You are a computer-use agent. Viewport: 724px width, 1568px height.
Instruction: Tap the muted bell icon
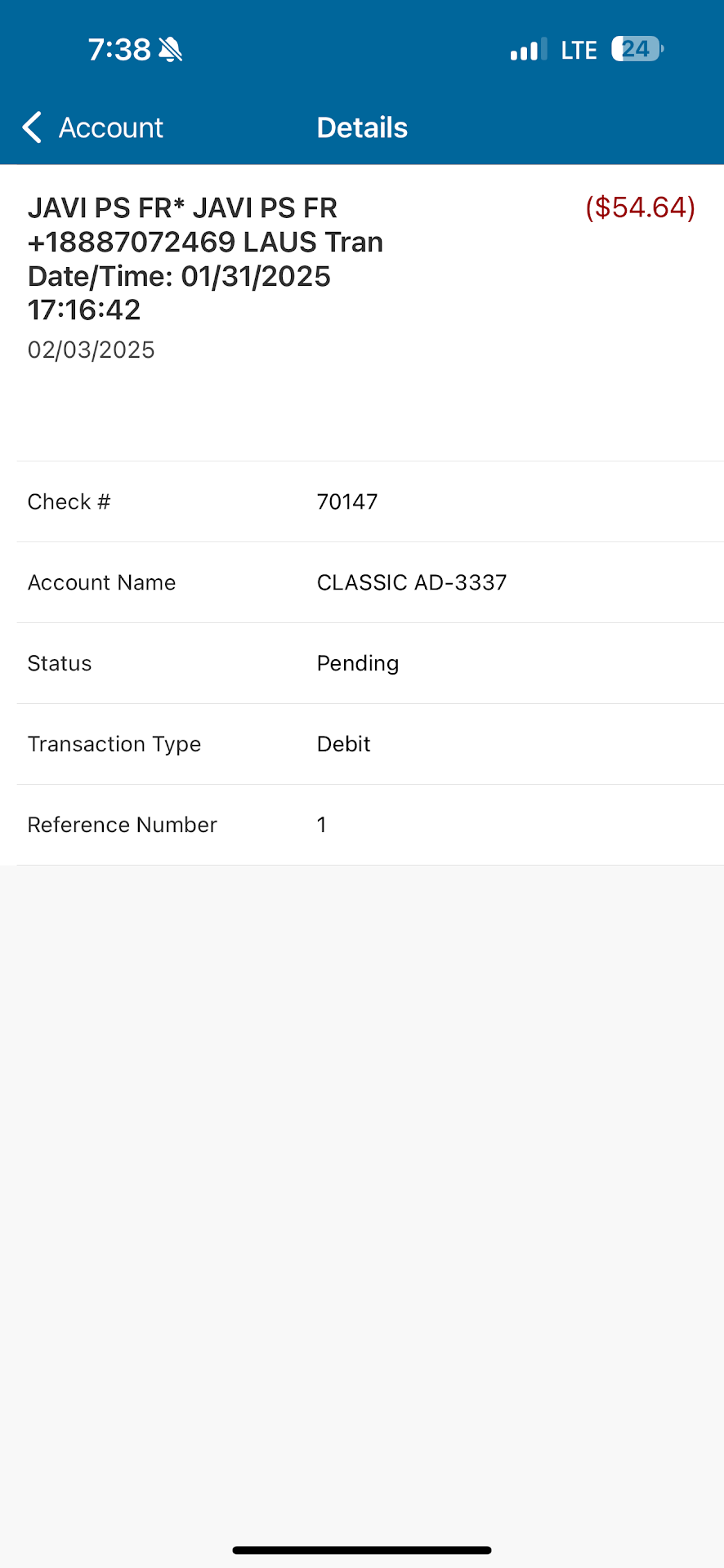tap(171, 50)
